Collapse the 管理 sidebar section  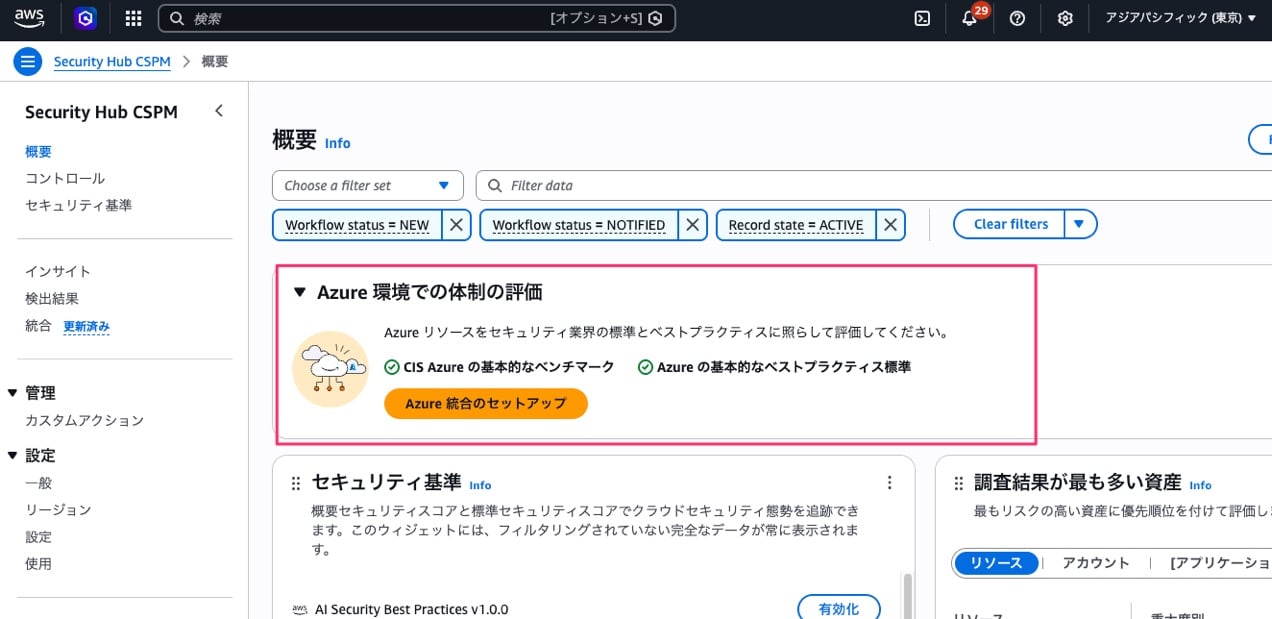pos(13,393)
